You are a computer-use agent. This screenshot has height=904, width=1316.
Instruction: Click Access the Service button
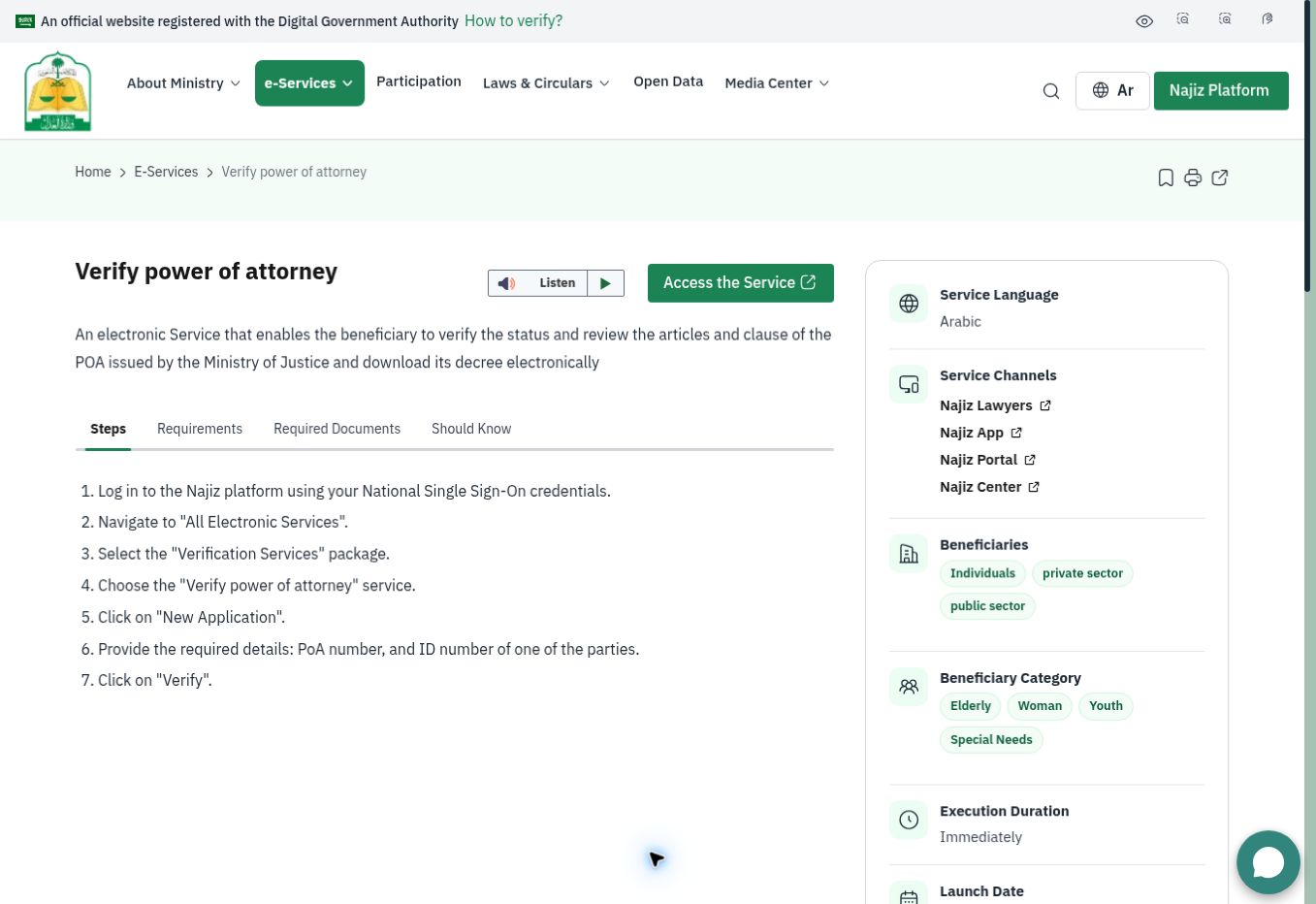(x=741, y=283)
